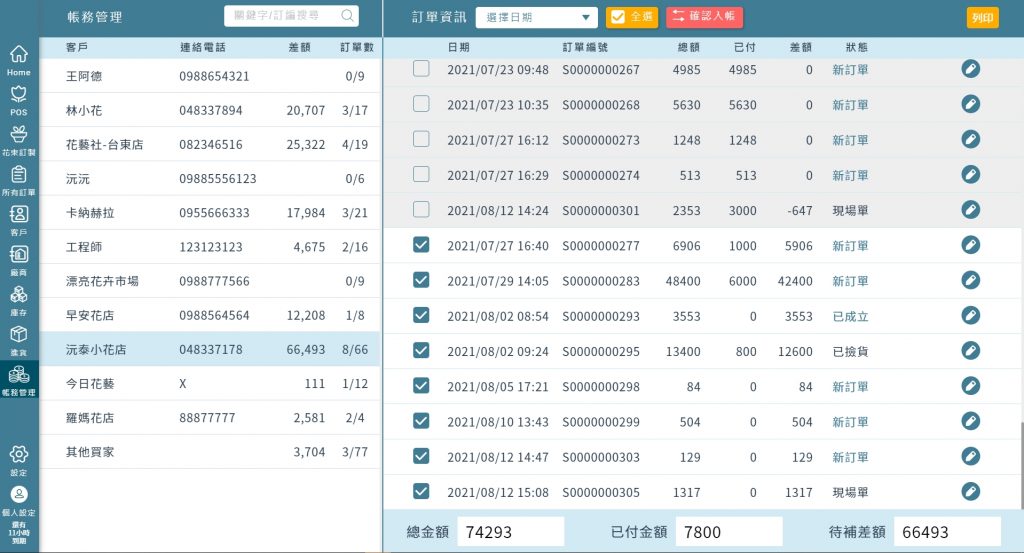Select customer 今日花藝

click(210, 383)
